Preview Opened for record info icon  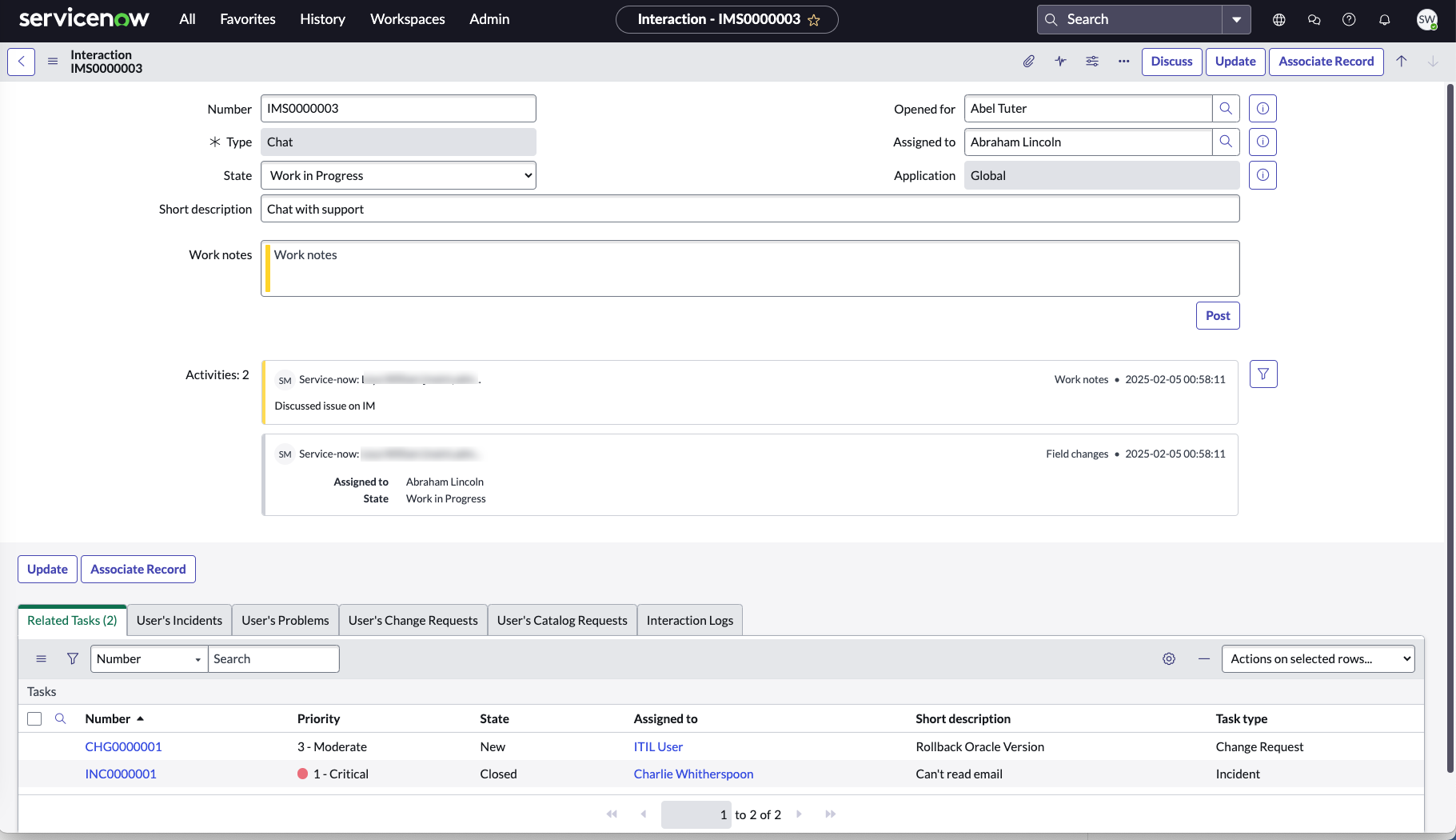click(1263, 109)
